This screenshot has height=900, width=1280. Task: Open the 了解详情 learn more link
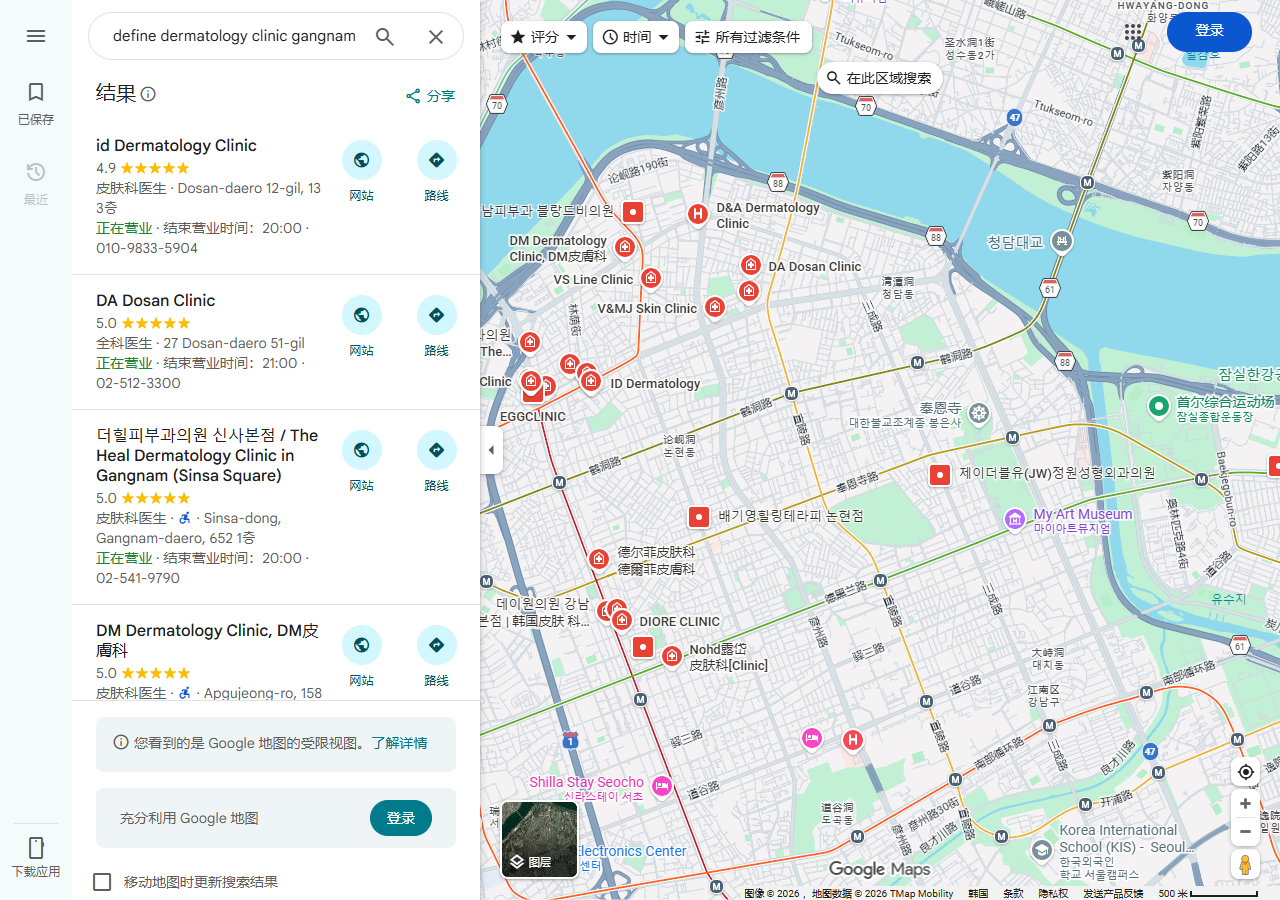tap(399, 743)
